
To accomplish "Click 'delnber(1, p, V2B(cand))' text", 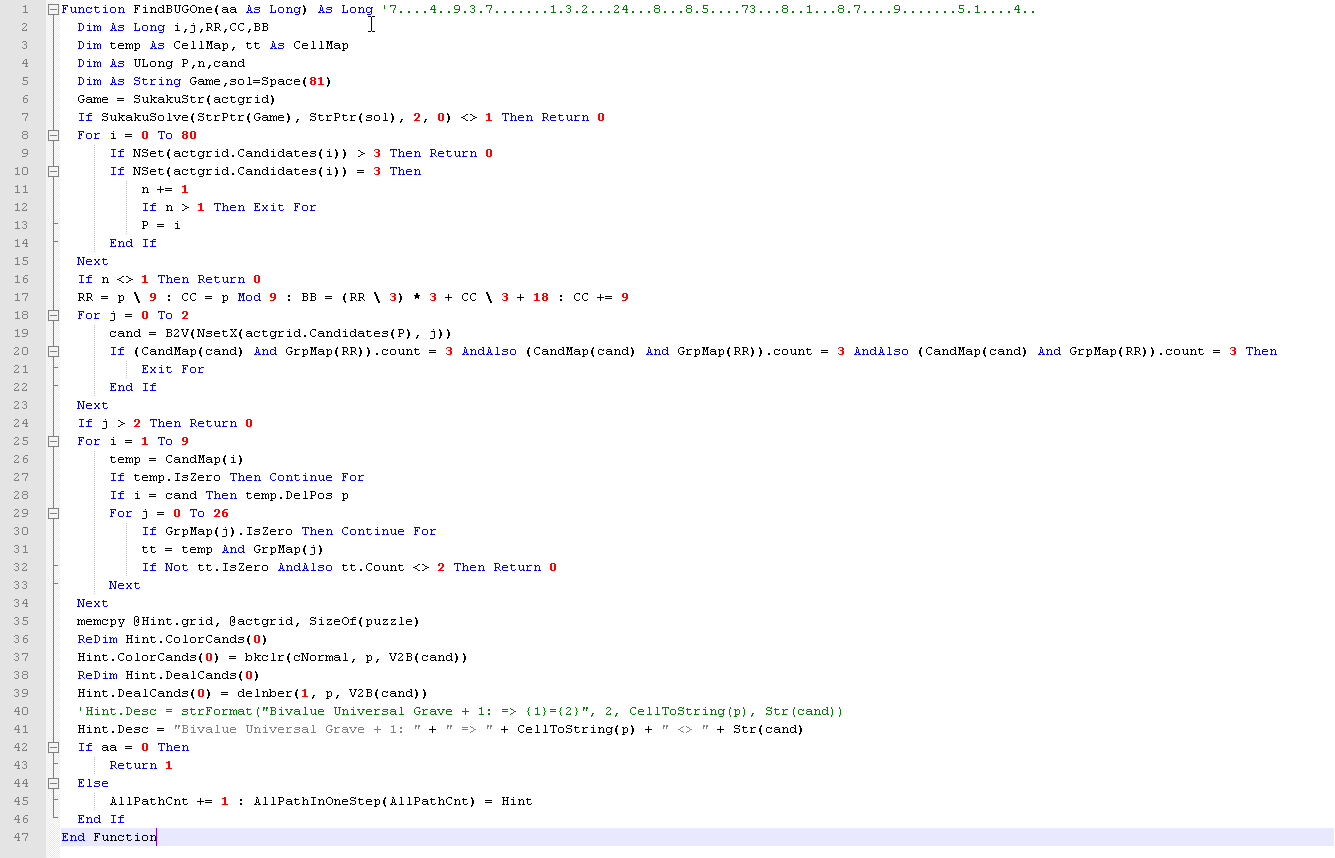I will click(x=333, y=693).
